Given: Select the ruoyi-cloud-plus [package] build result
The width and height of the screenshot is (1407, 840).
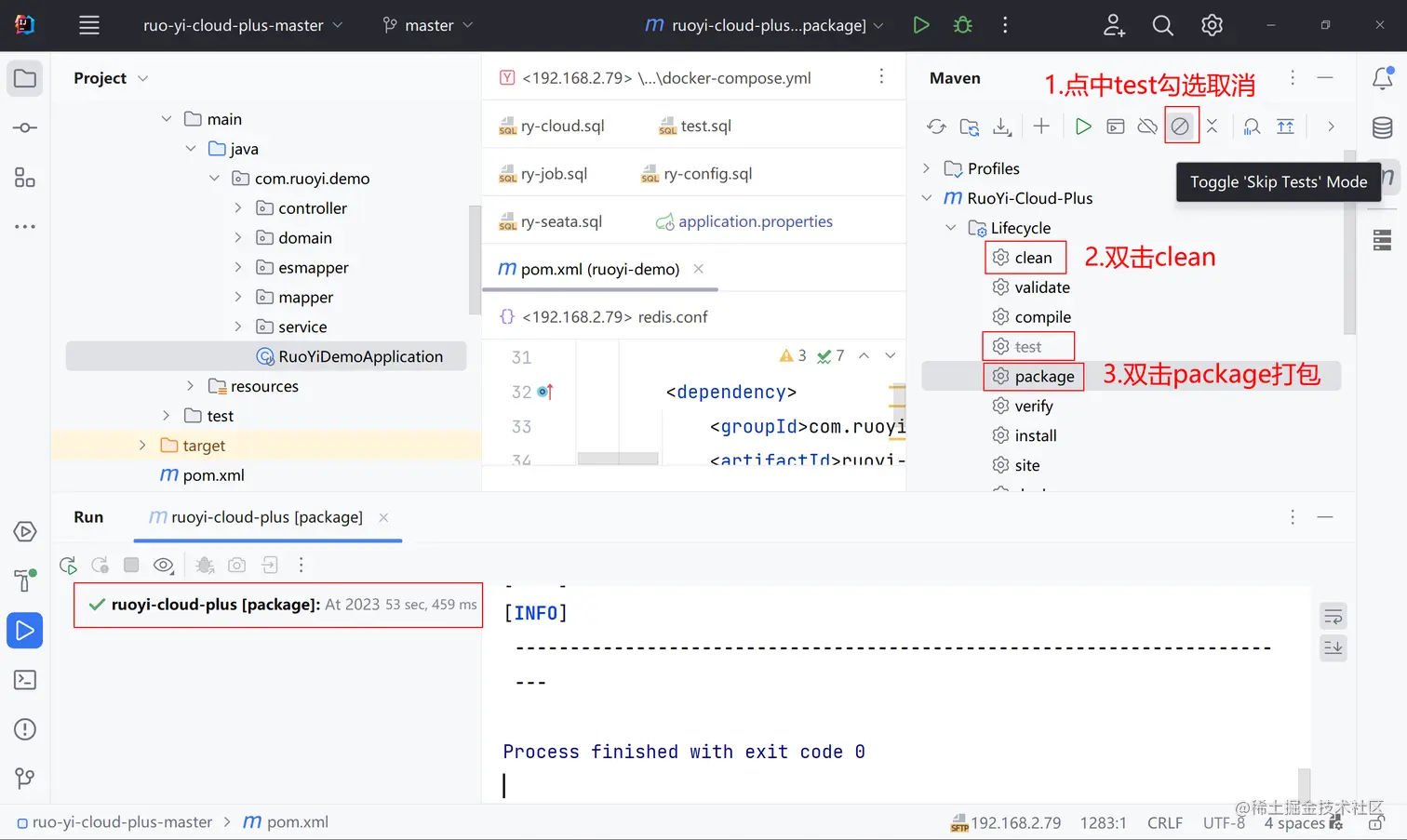Looking at the screenshot, I should 278,605.
